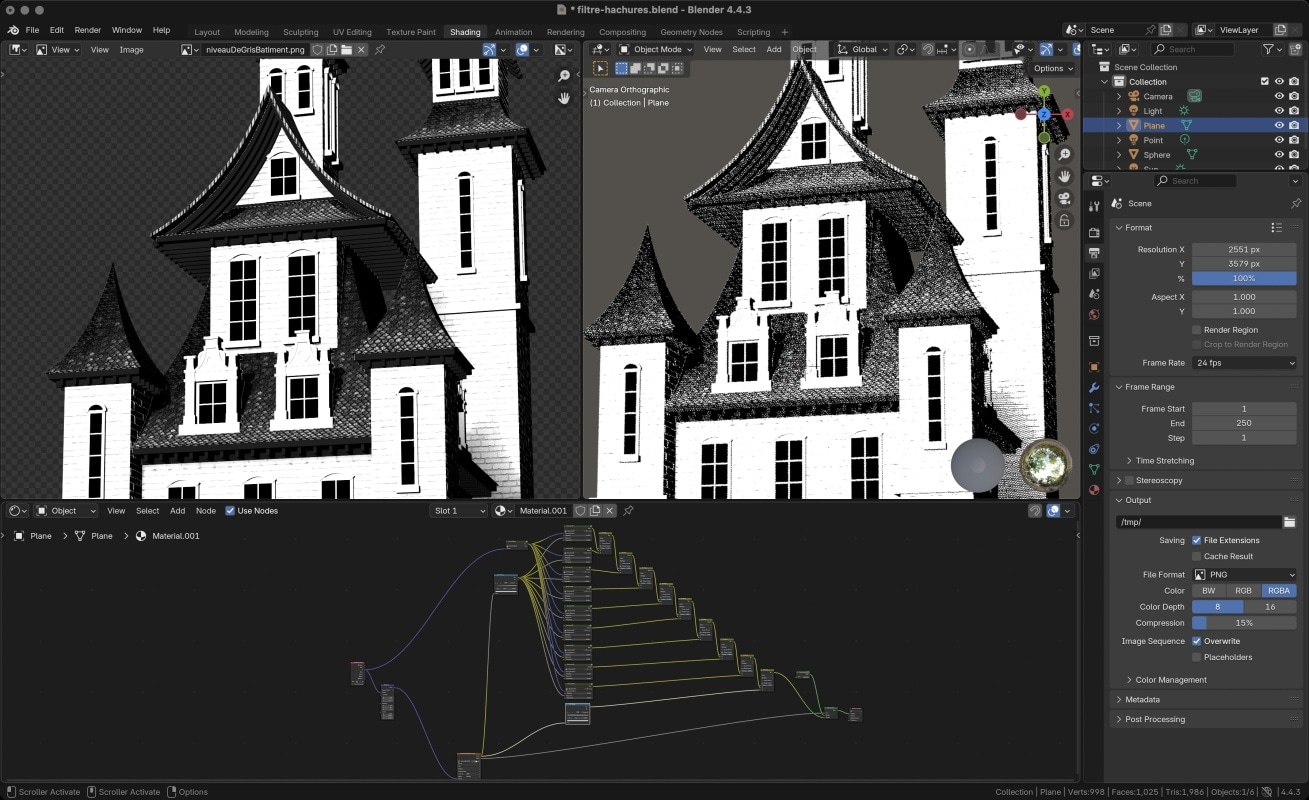The image size is (1309, 800).
Task: Open the Object Data properties tab
Action: coord(1094,469)
